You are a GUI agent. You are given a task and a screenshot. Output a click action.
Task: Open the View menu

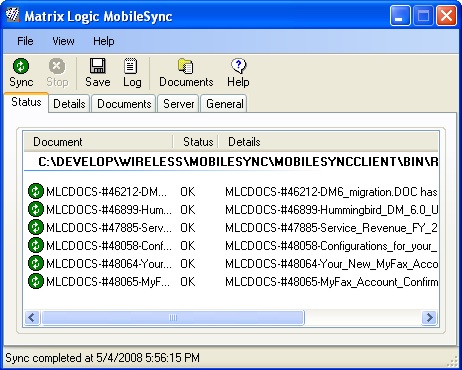[63, 41]
